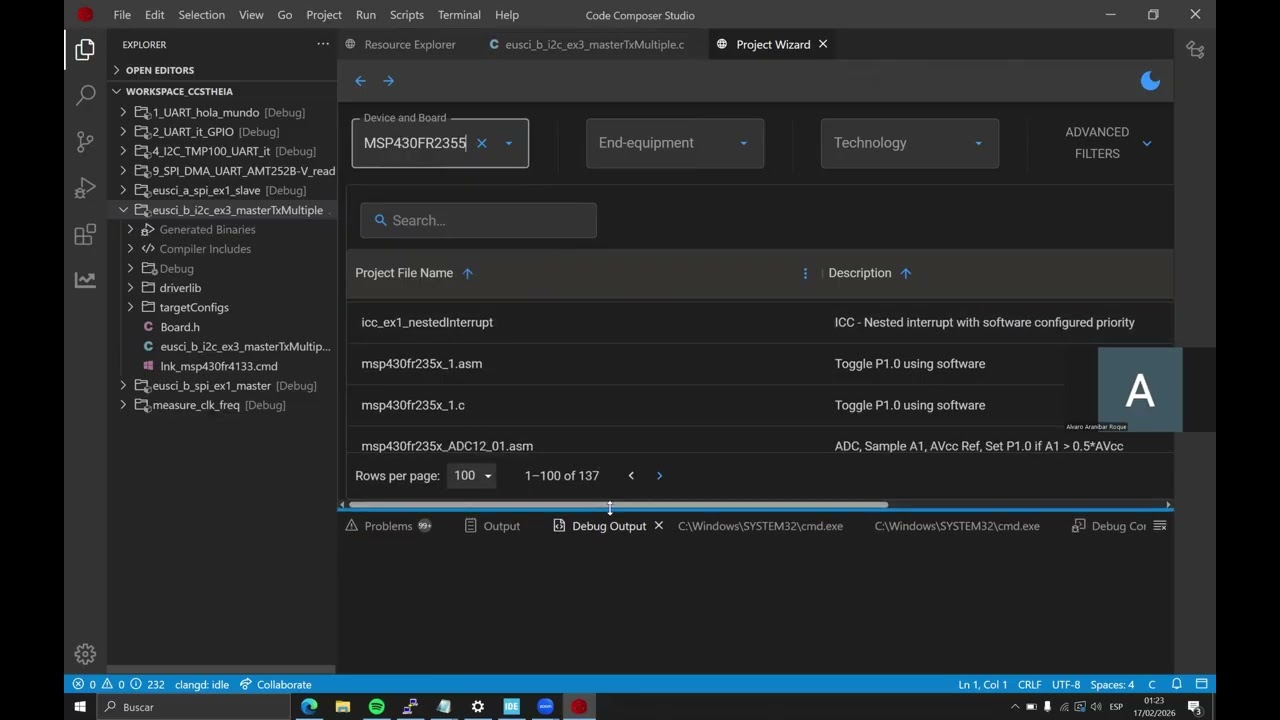Image resolution: width=1280 pixels, height=720 pixels.
Task: Open notifications bell in status bar
Action: coord(1177,685)
